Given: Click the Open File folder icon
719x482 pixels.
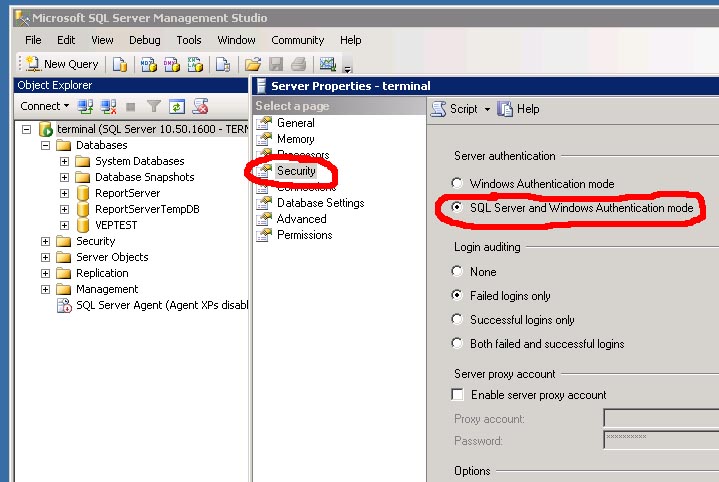Looking at the screenshot, I should 253,64.
